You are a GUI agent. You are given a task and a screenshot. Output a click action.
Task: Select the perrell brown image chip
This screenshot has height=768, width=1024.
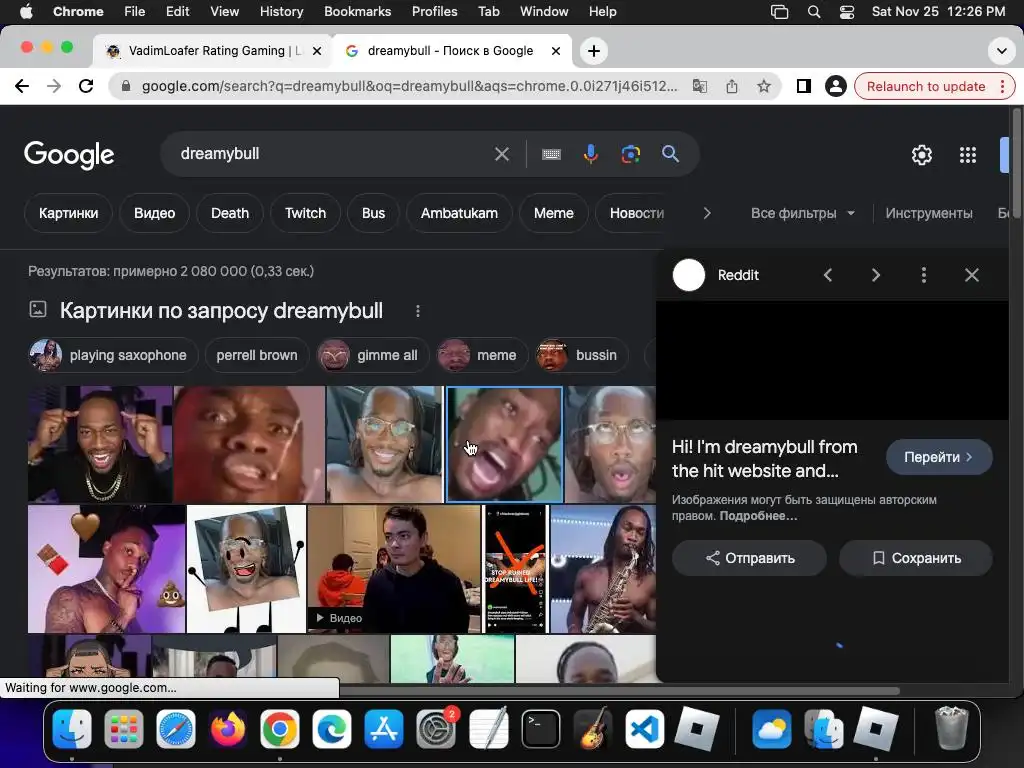257,355
